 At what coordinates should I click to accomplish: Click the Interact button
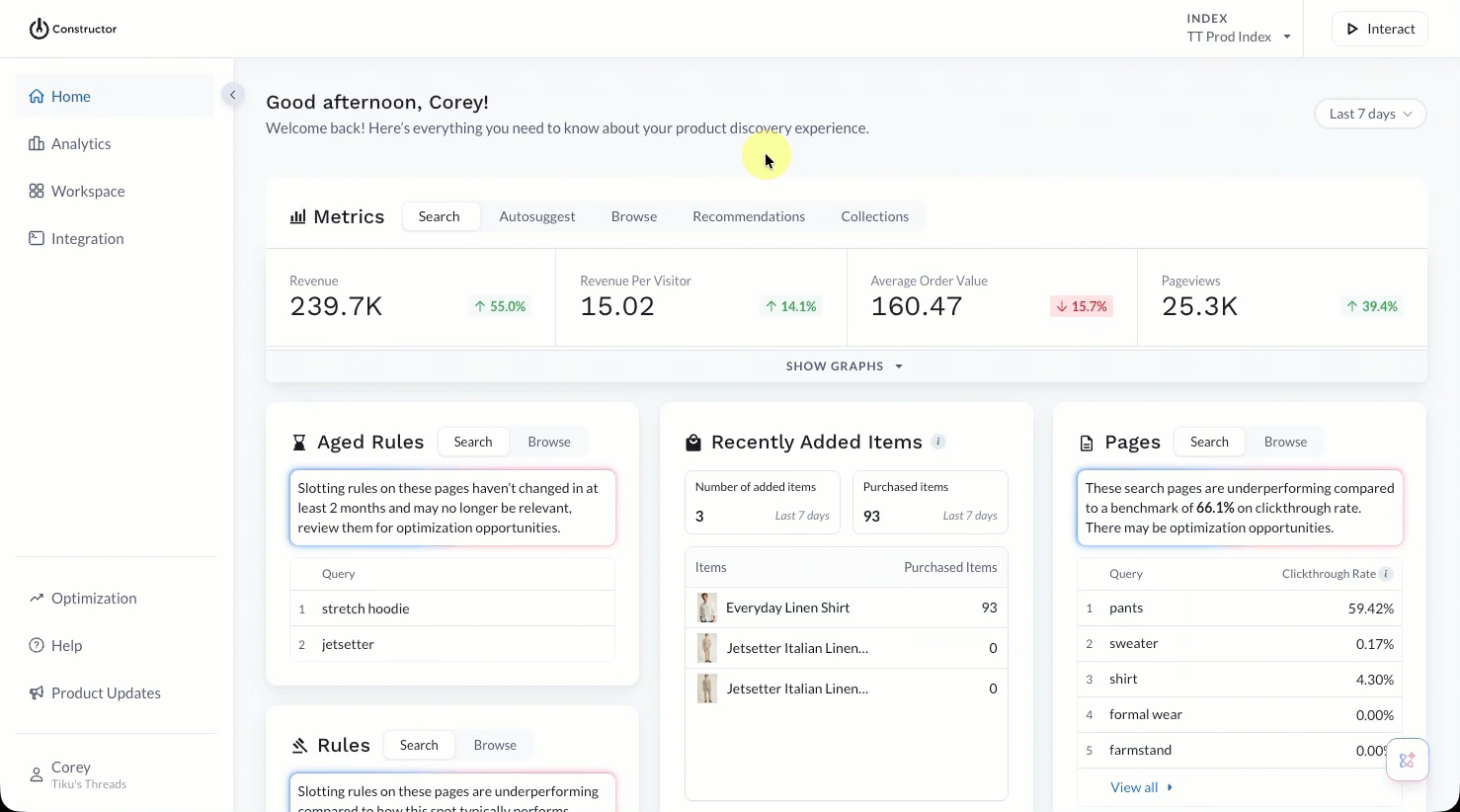click(x=1380, y=29)
